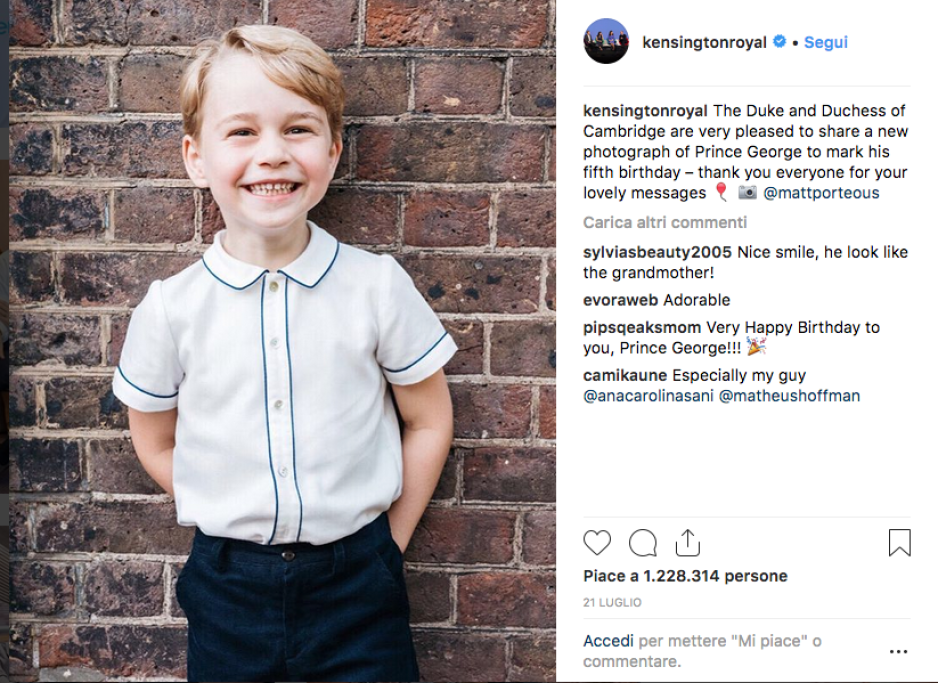Open sylviasbeauty2005 commenter profile
This screenshot has width=938, height=683.
click(657, 252)
